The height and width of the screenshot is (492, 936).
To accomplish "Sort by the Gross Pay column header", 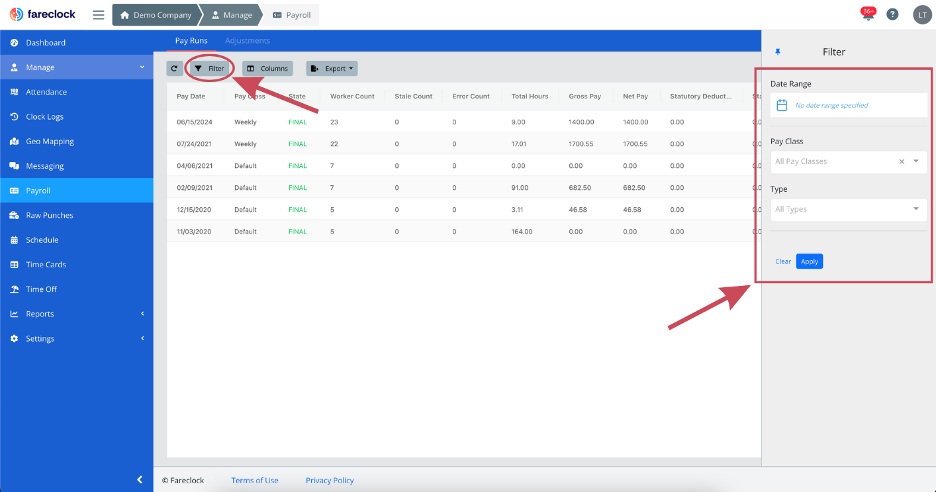I will point(585,96).
